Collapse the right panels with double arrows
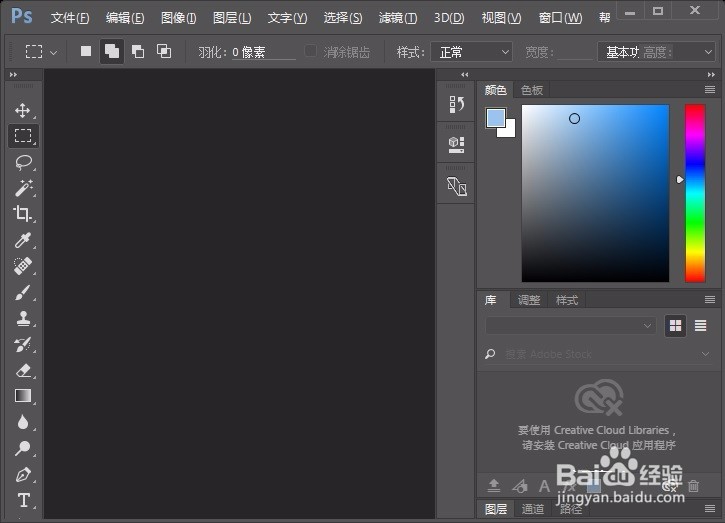 pos(711,74)
